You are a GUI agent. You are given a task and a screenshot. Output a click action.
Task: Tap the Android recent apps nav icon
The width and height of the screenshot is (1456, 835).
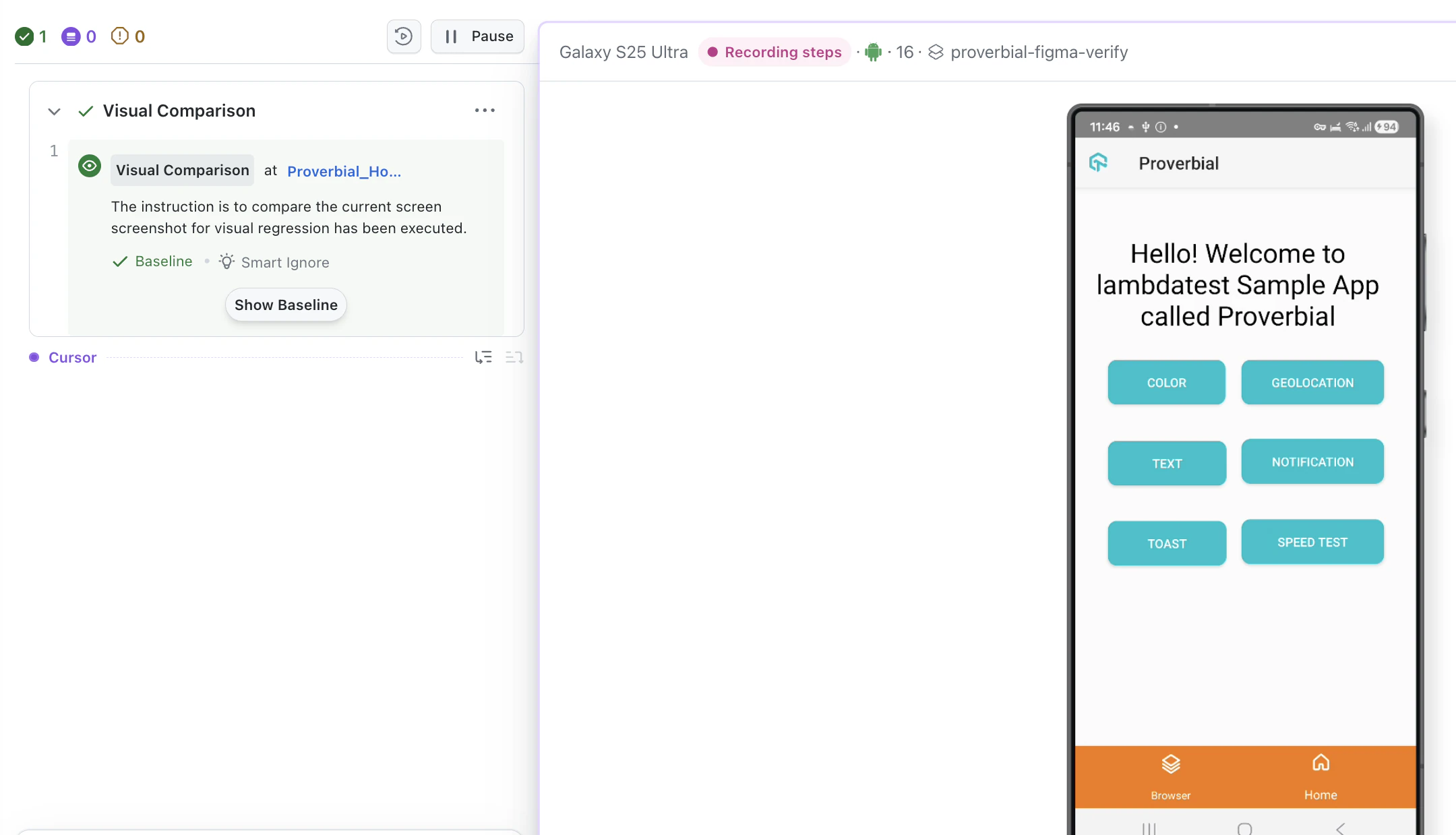pyautogui.click(x=1149, y=828)
